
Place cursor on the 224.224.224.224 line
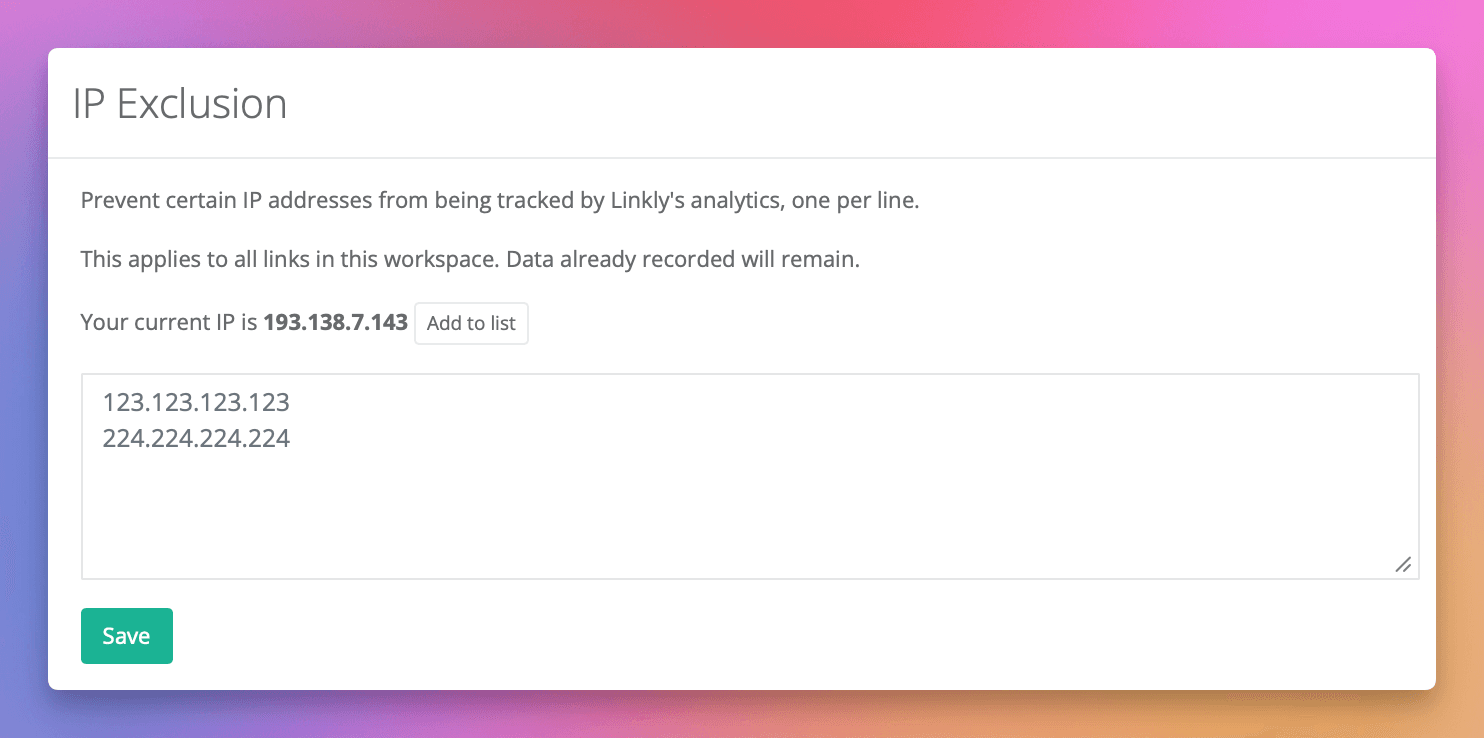click(x=196, y=438)
